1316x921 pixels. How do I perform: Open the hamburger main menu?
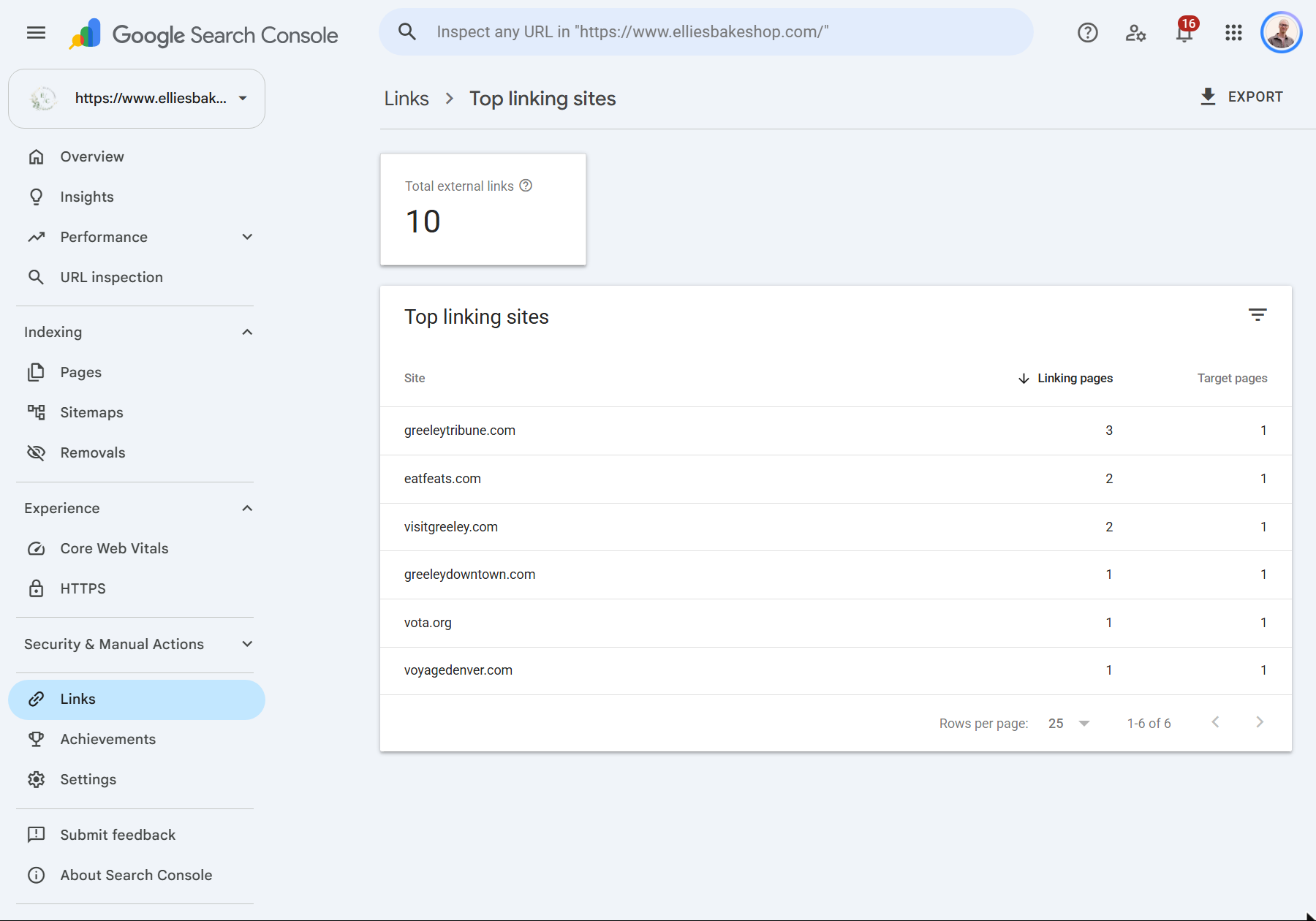36,33
